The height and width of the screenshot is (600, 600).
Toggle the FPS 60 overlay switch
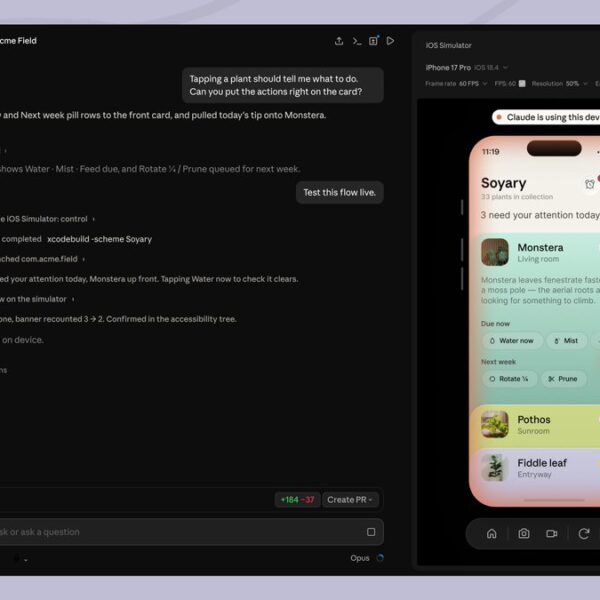(522, 83)
